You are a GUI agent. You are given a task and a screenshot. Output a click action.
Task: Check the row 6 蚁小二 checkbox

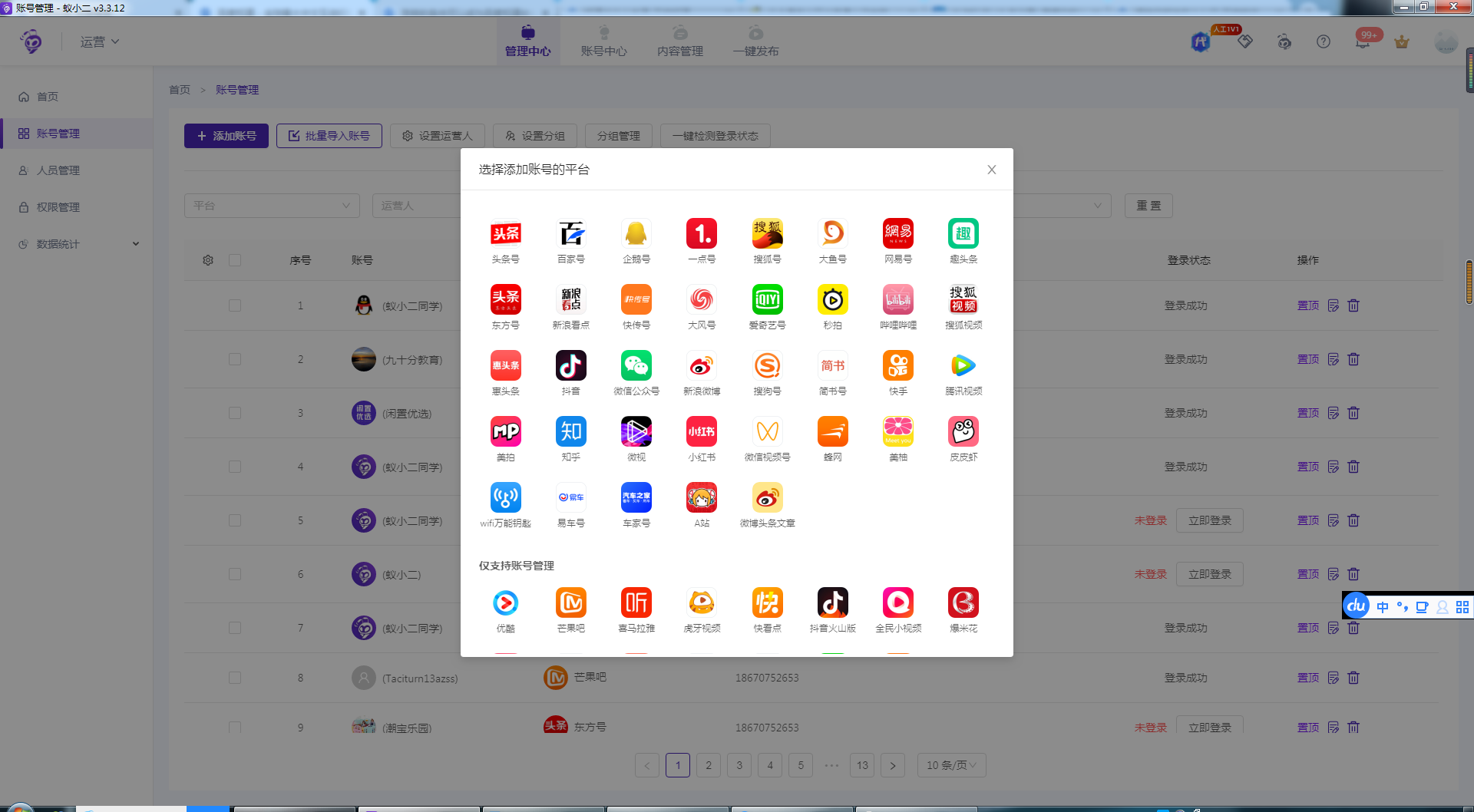(x=235, y=574)
